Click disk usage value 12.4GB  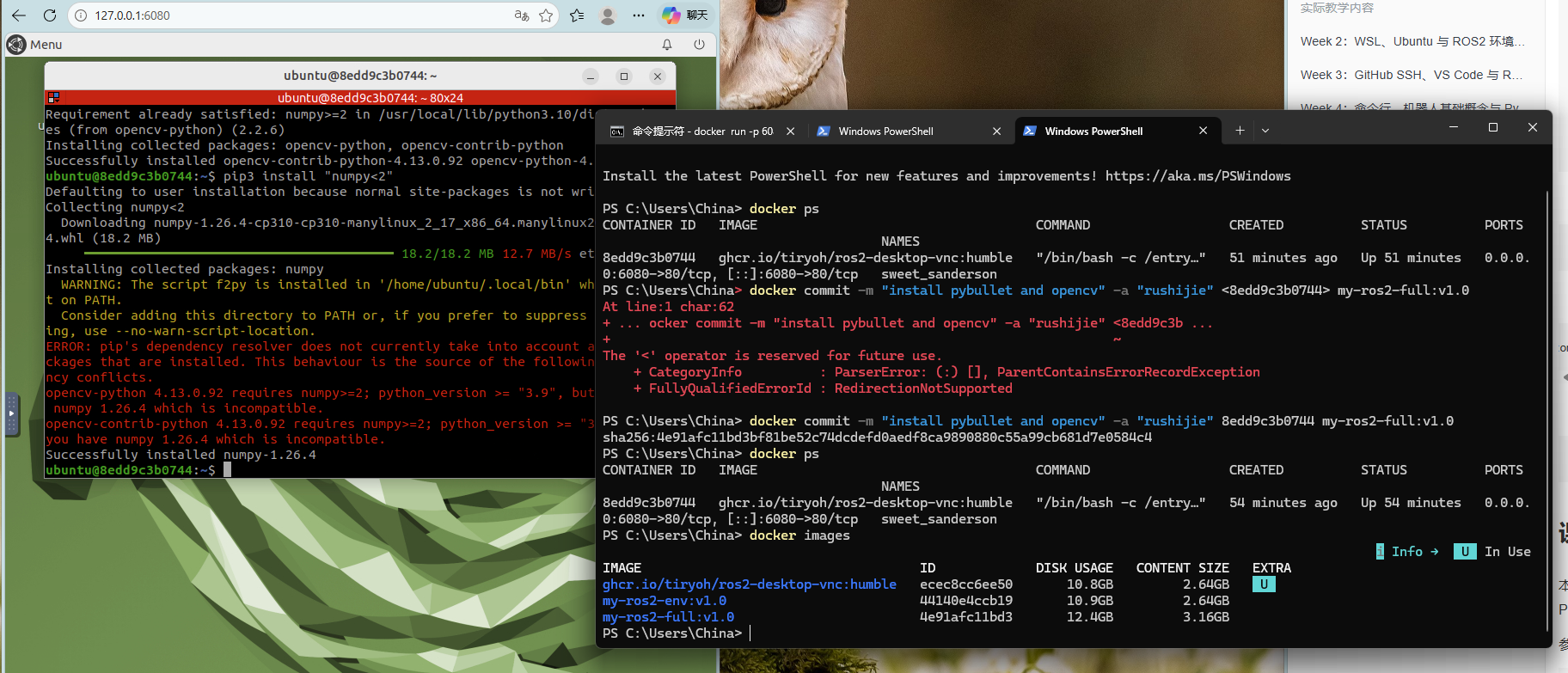pos(1090,617)
